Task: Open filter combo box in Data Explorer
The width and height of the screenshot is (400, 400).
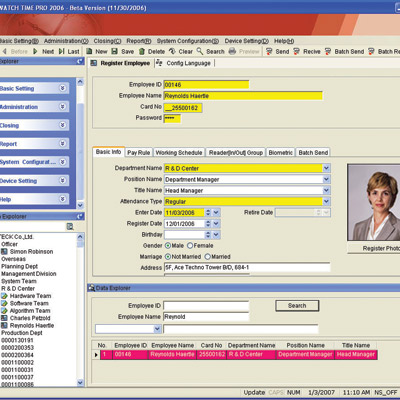Action: (158, 329)
